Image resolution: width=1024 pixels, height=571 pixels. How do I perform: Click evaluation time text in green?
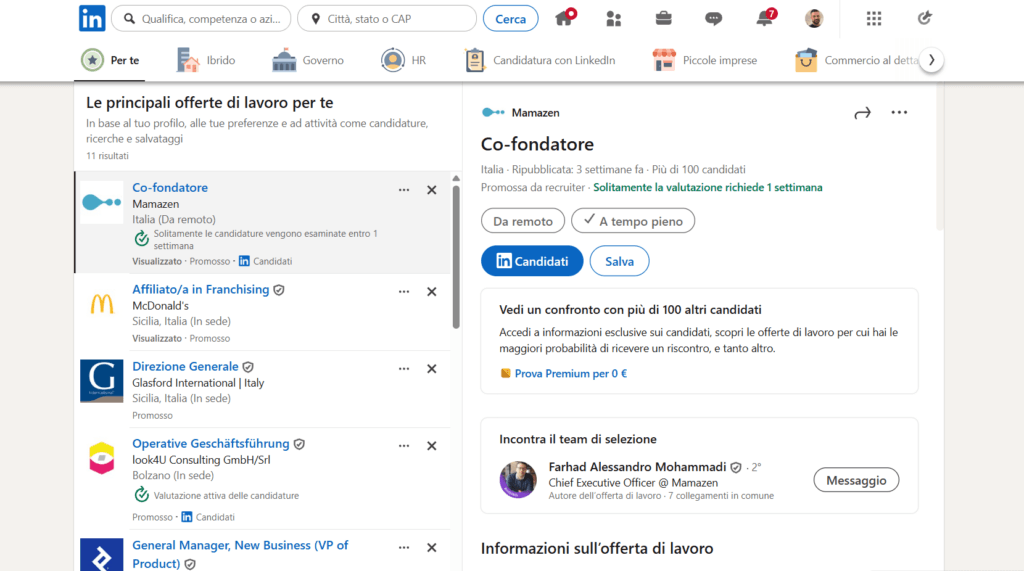tap(707, 188)
